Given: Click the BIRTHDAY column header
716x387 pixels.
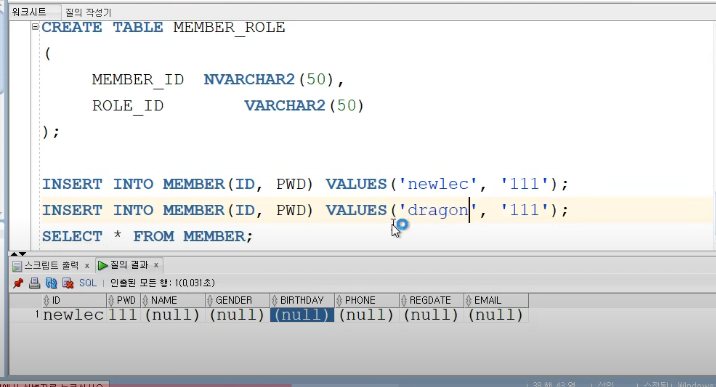Looking at the screenshot, I should click(x=302, y=300).
